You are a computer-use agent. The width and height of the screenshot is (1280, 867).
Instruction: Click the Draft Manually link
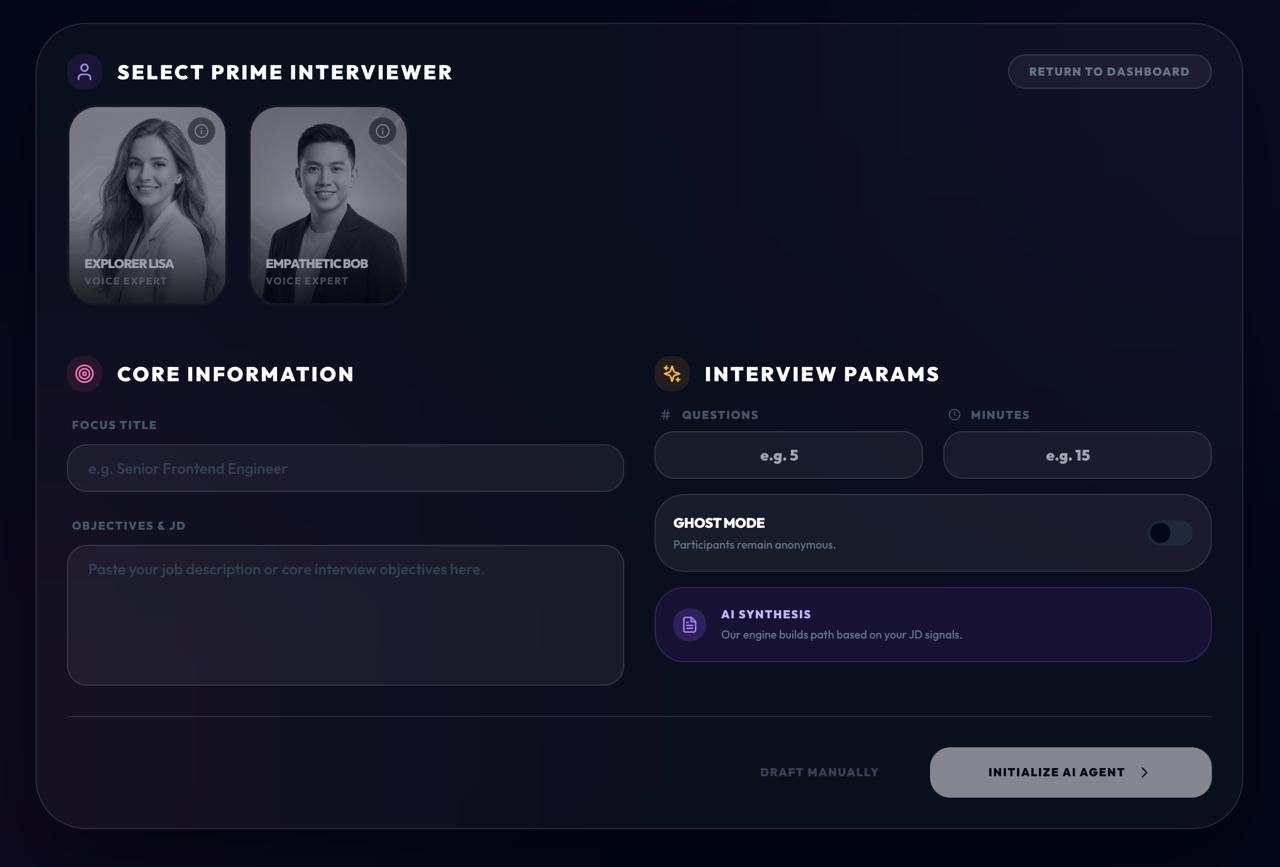[x=819, y=772]
